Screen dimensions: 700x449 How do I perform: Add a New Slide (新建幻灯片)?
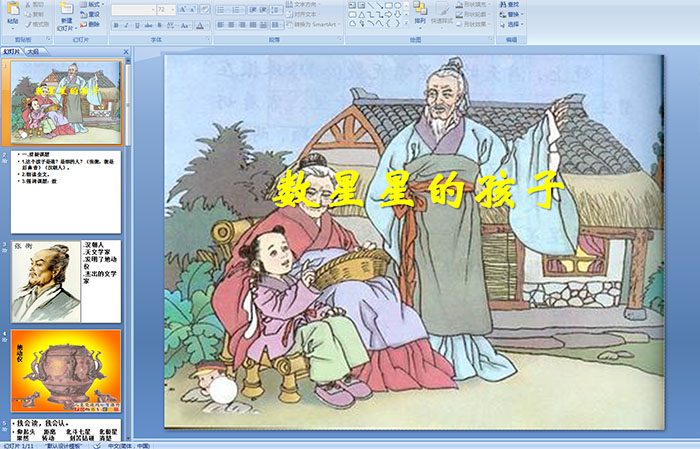click(67, 18)
